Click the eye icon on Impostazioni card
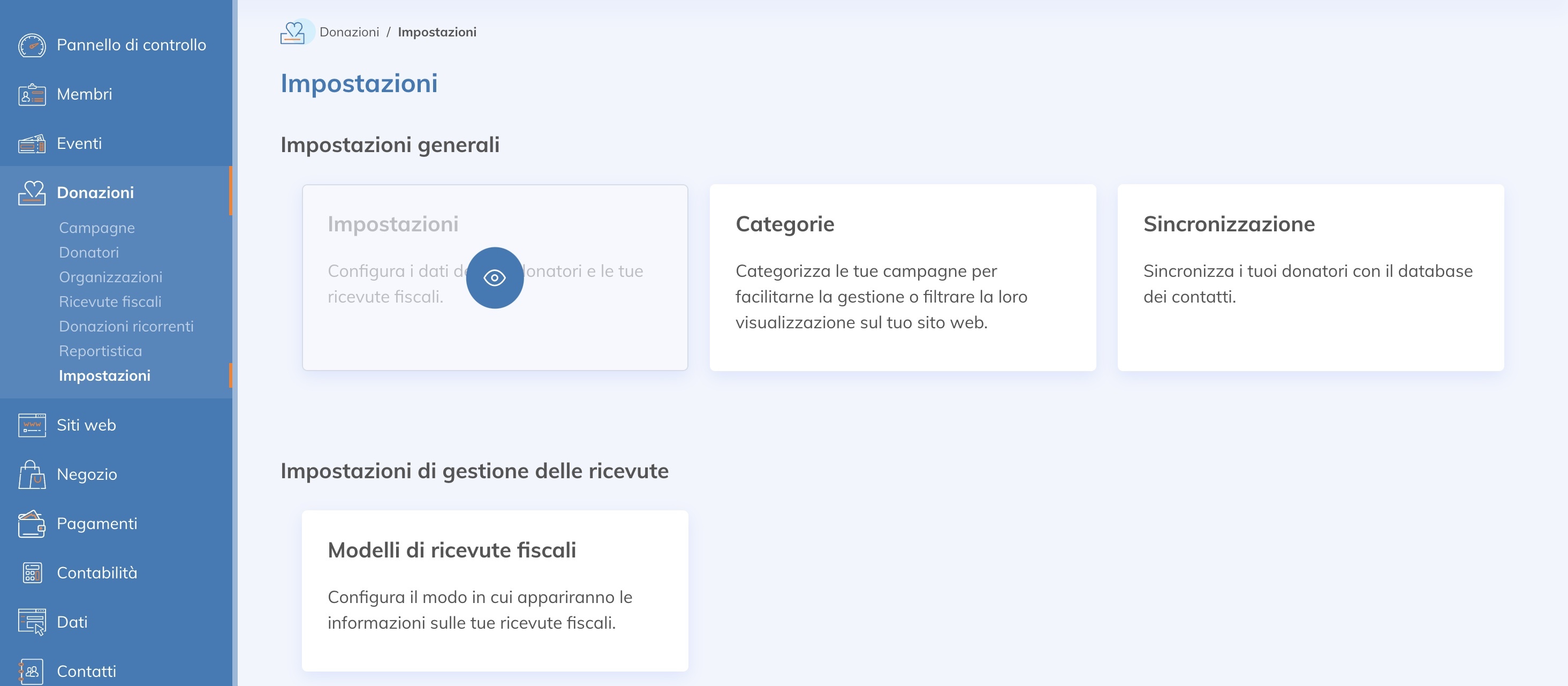Image resolution: width=1568 pixels, height=686 pixels. point(494,277)
